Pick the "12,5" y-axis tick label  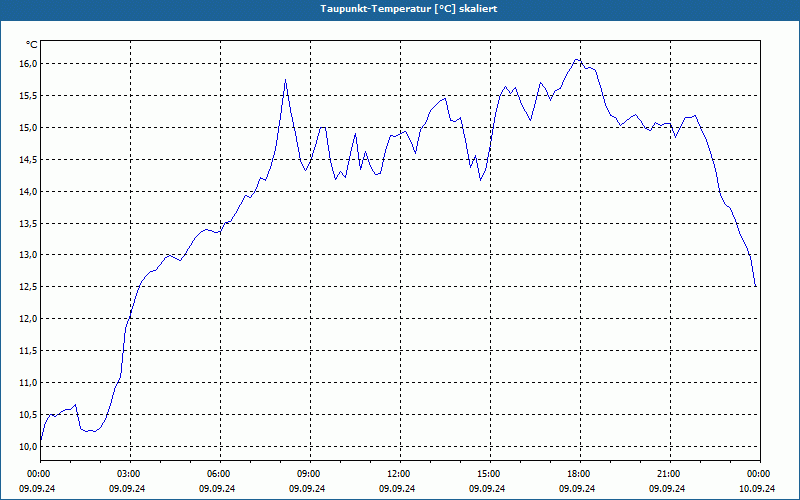click(x=29, y=287)
